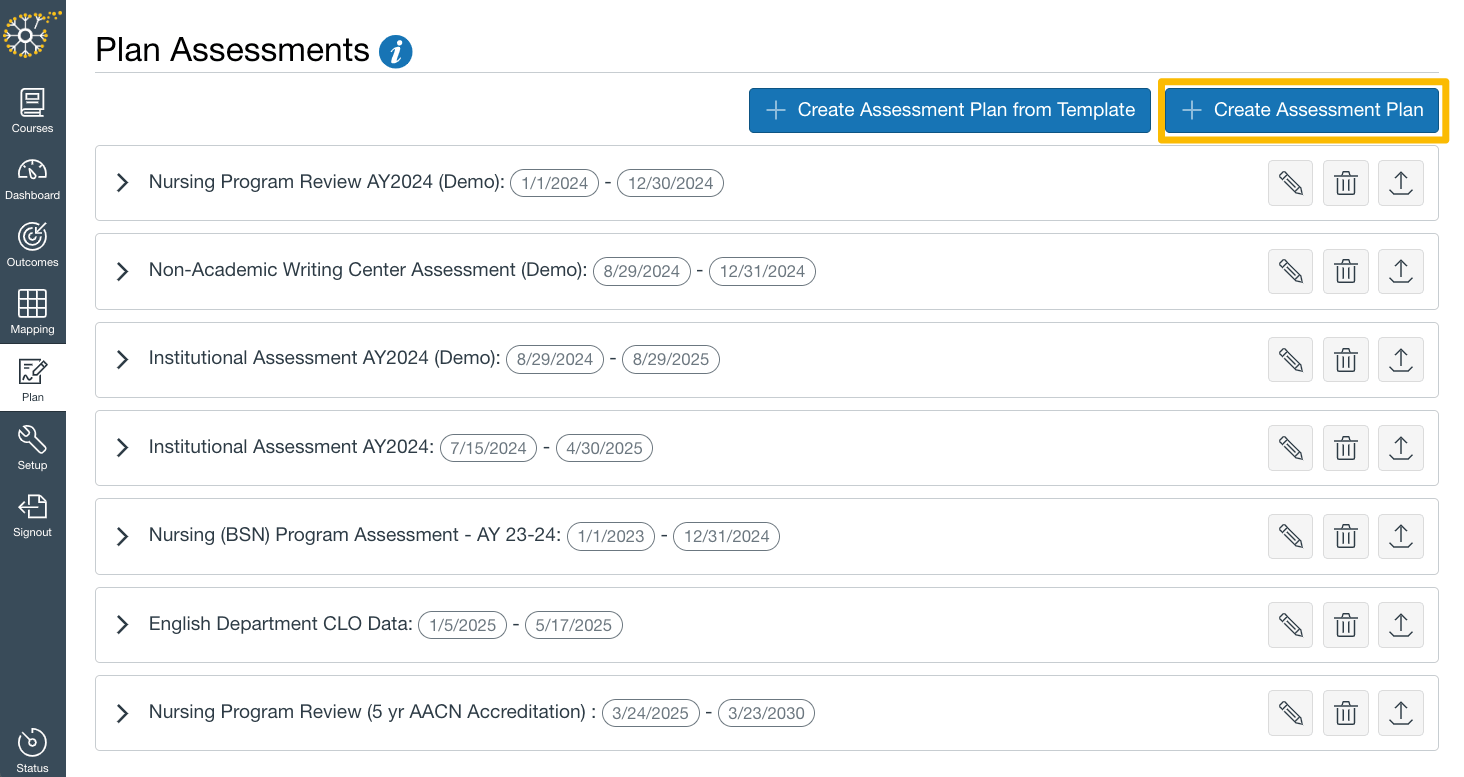The width and height of the screenshot is (1464, 777).
Task: Delete the Nursing Program Review 5 yr plan
Action: coord(1345,712)
